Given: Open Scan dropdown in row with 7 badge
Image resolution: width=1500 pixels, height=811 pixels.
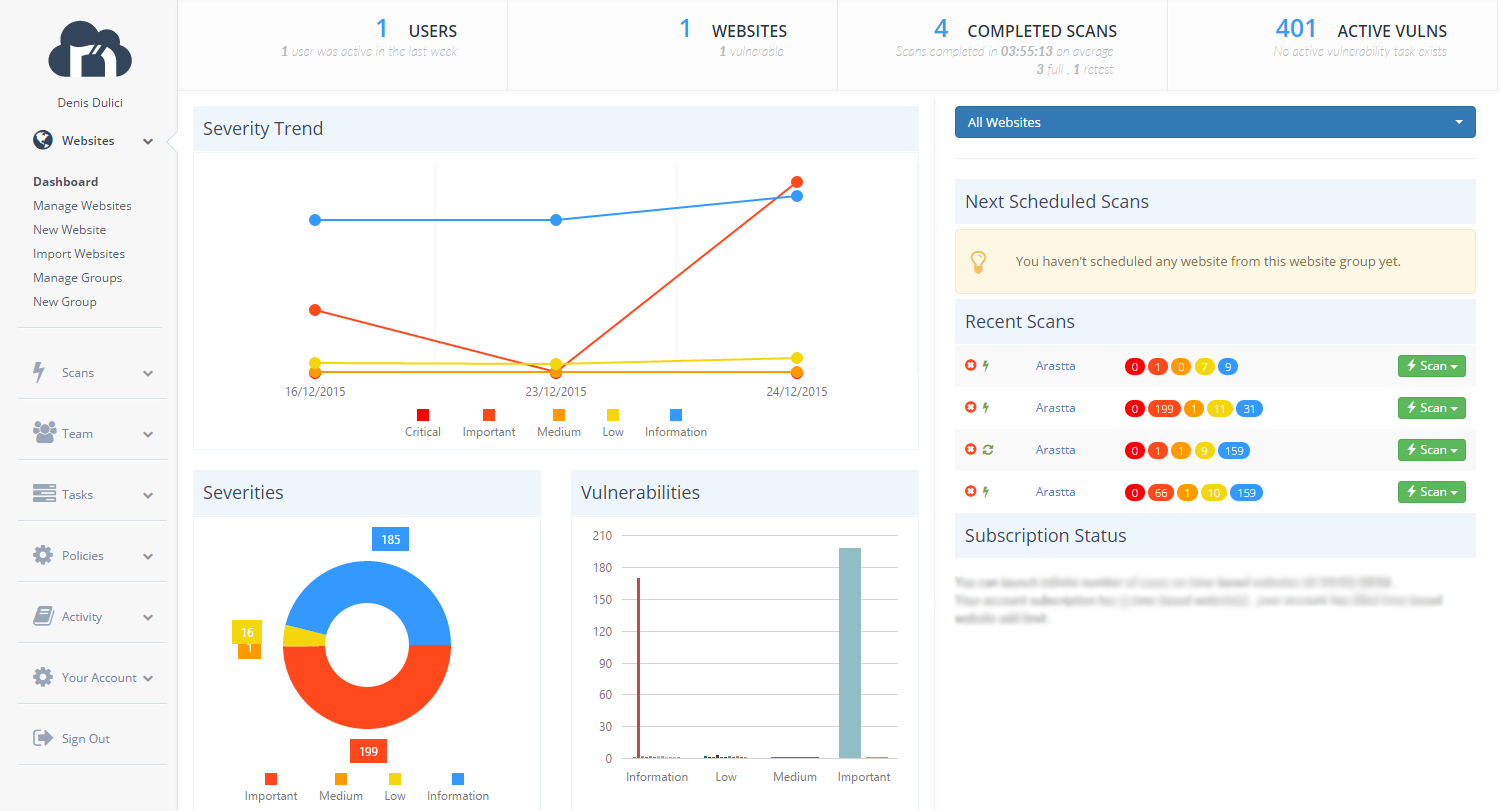Looking at the screenshot, I should click(x=1431, y=366).
